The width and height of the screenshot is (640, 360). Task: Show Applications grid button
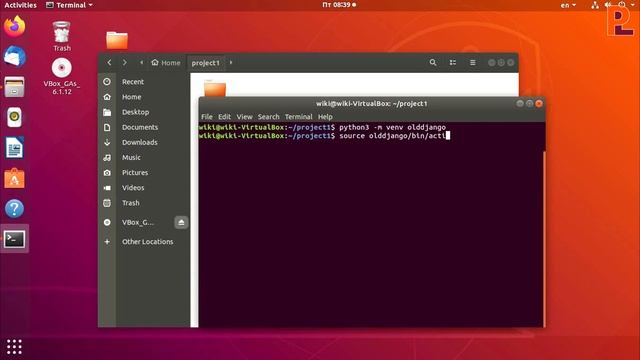[14, 347]
